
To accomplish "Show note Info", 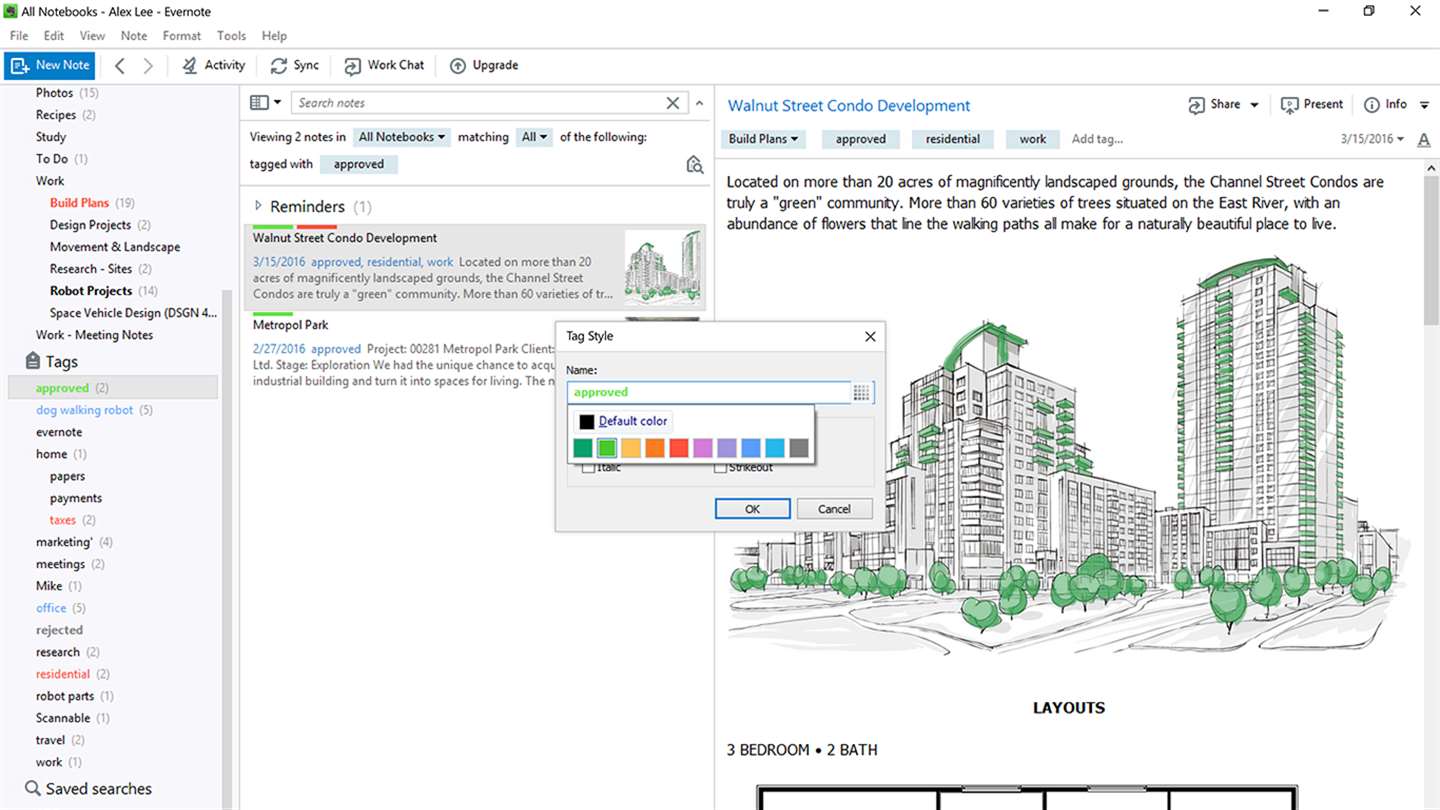I will [1385, 104].
